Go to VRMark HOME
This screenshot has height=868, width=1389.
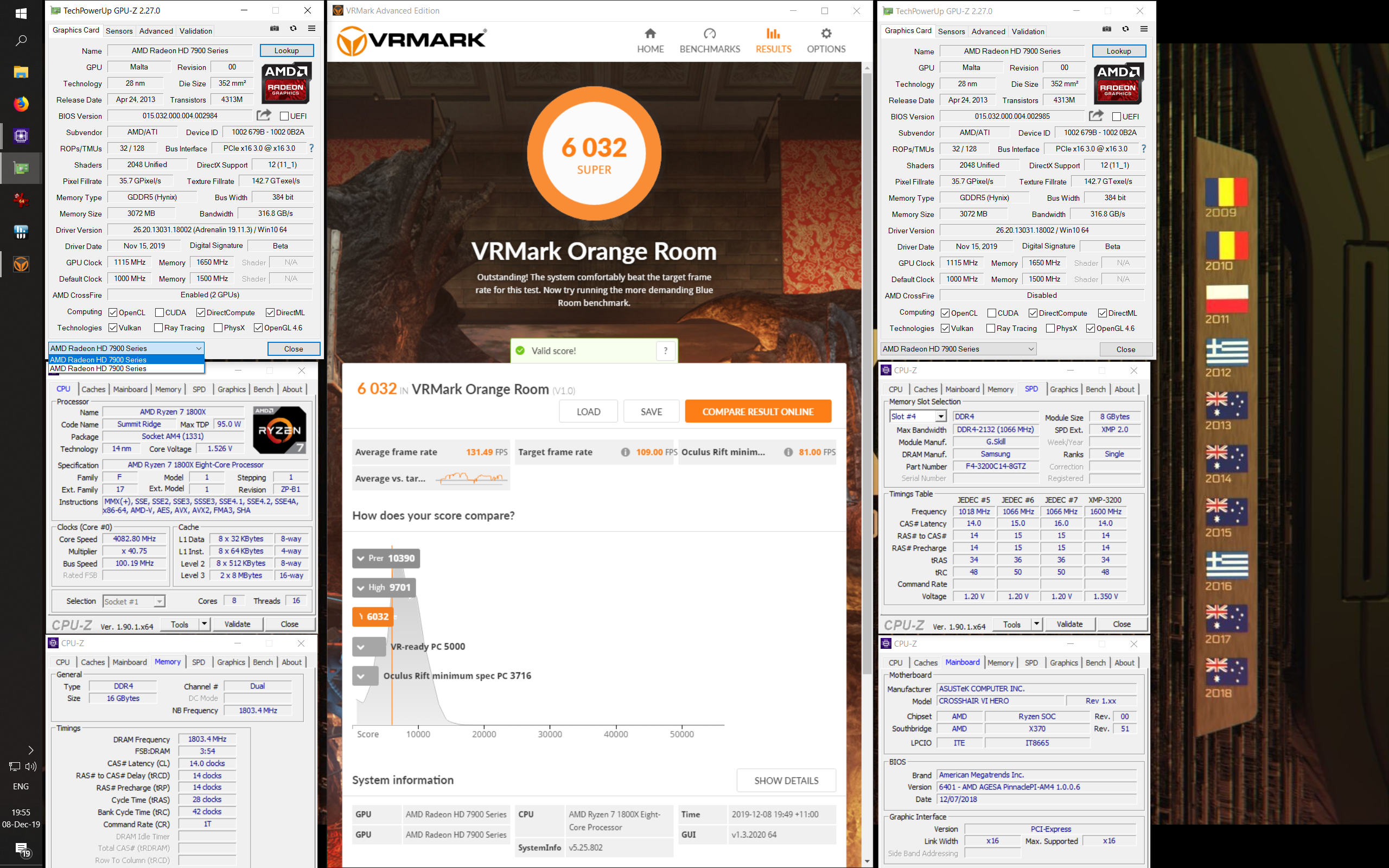tap(651, 41)
